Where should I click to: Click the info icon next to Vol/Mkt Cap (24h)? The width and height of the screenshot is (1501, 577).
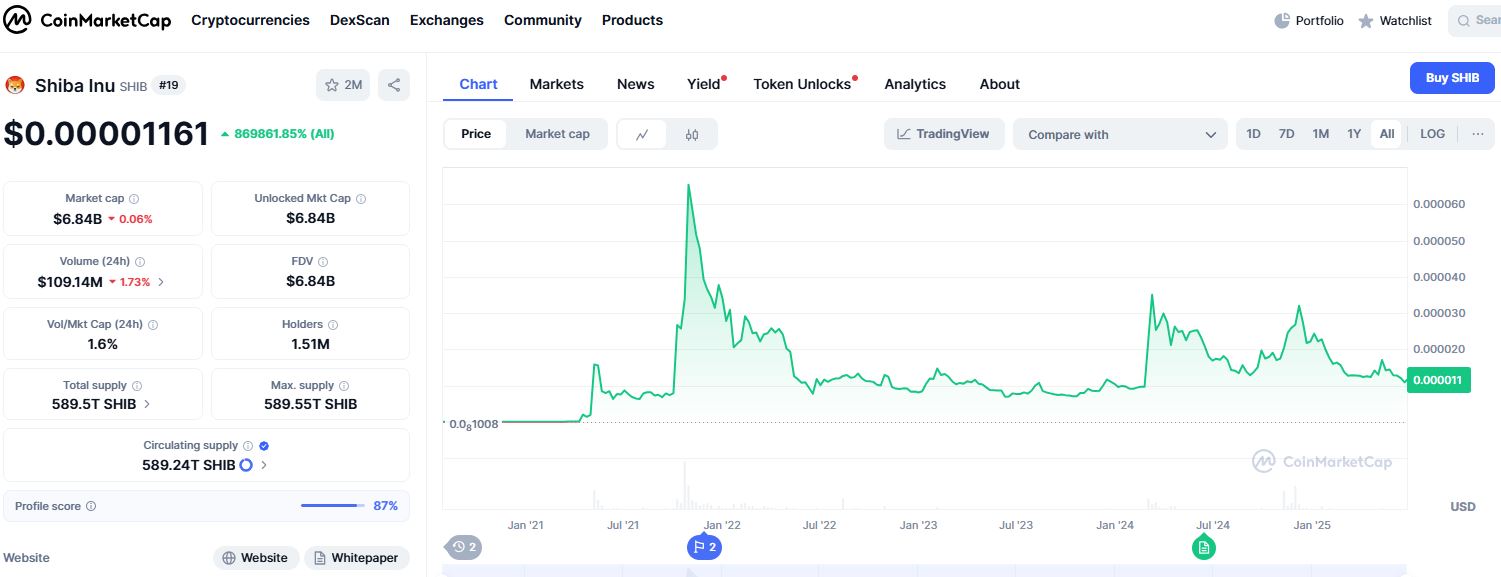pyautogui.click(x=153, y=325)
